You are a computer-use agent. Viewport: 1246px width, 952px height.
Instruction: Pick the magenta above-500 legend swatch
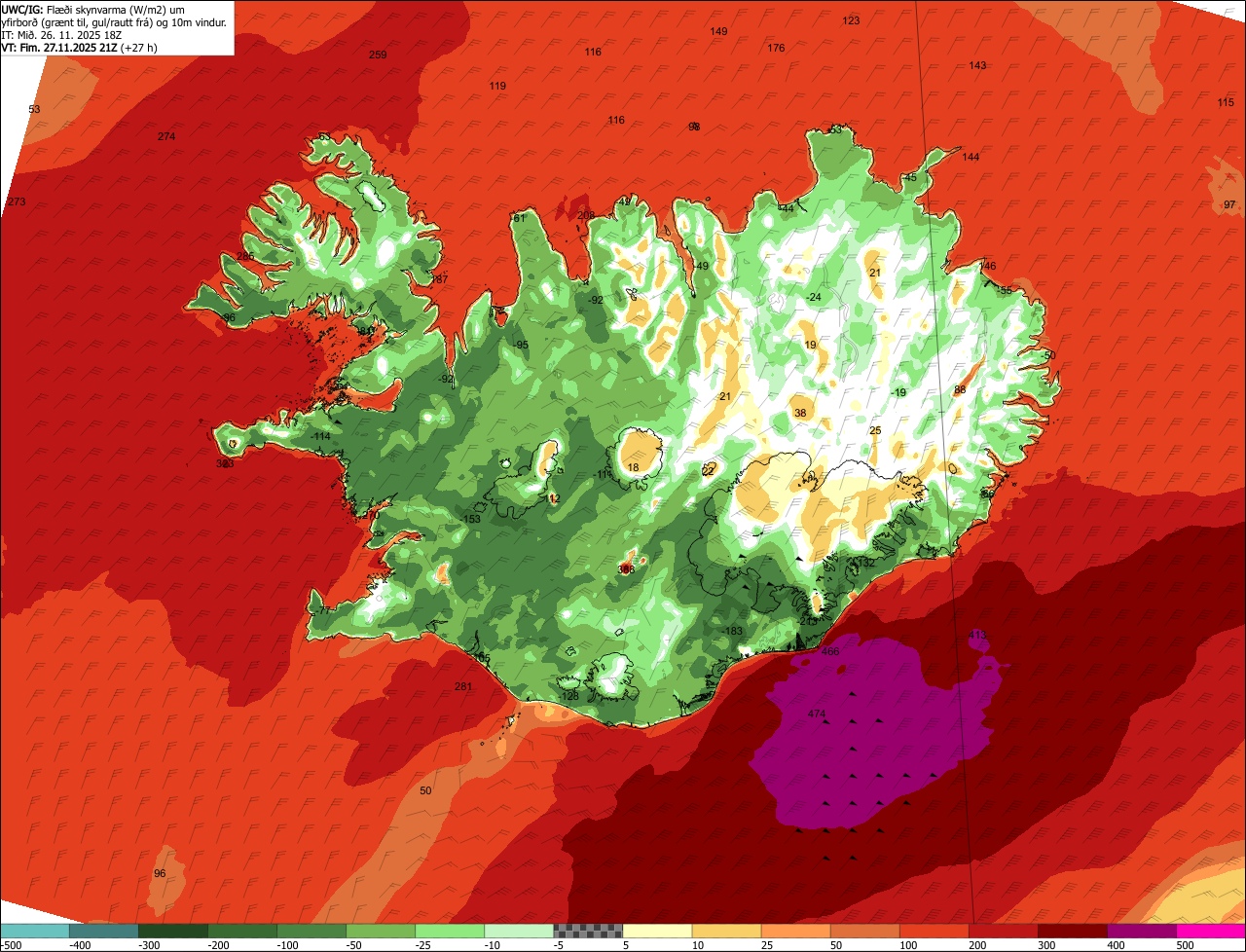pos(1211,931)
